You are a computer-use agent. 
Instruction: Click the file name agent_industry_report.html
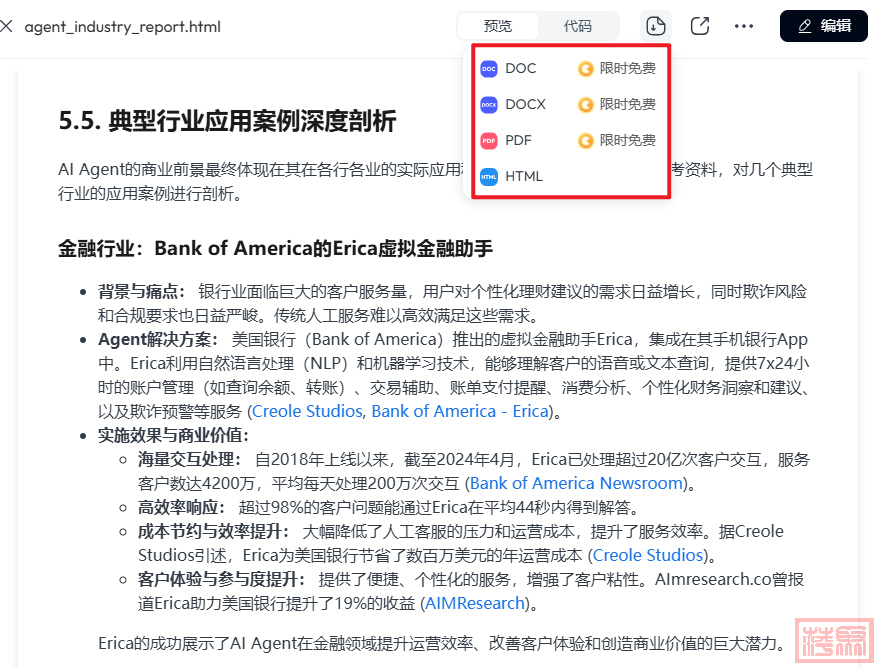pos(122,27)
